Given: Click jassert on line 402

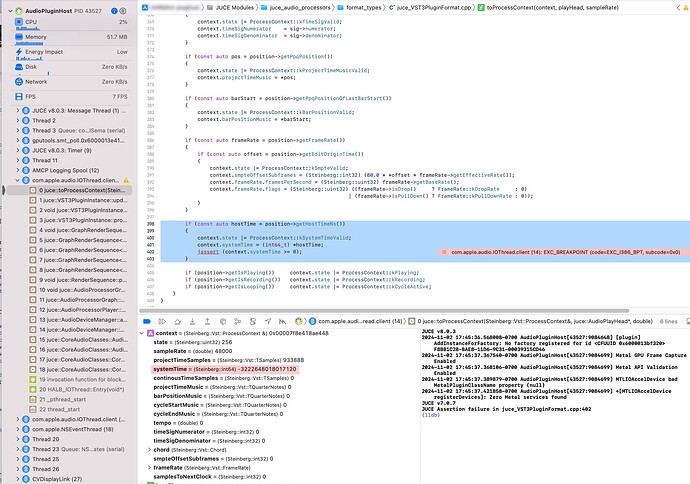Looking at the screenshot, I should (x=208, y=252).
